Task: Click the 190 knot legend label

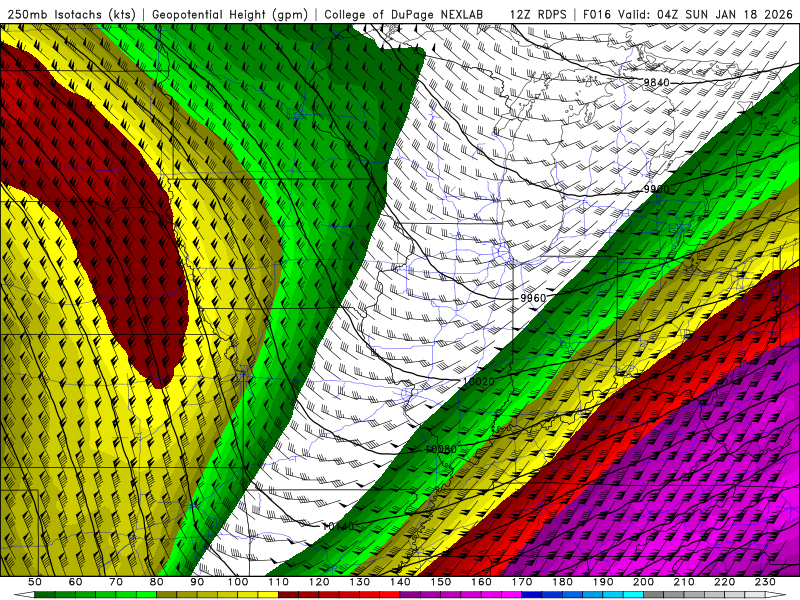Action: pos(604,582)
